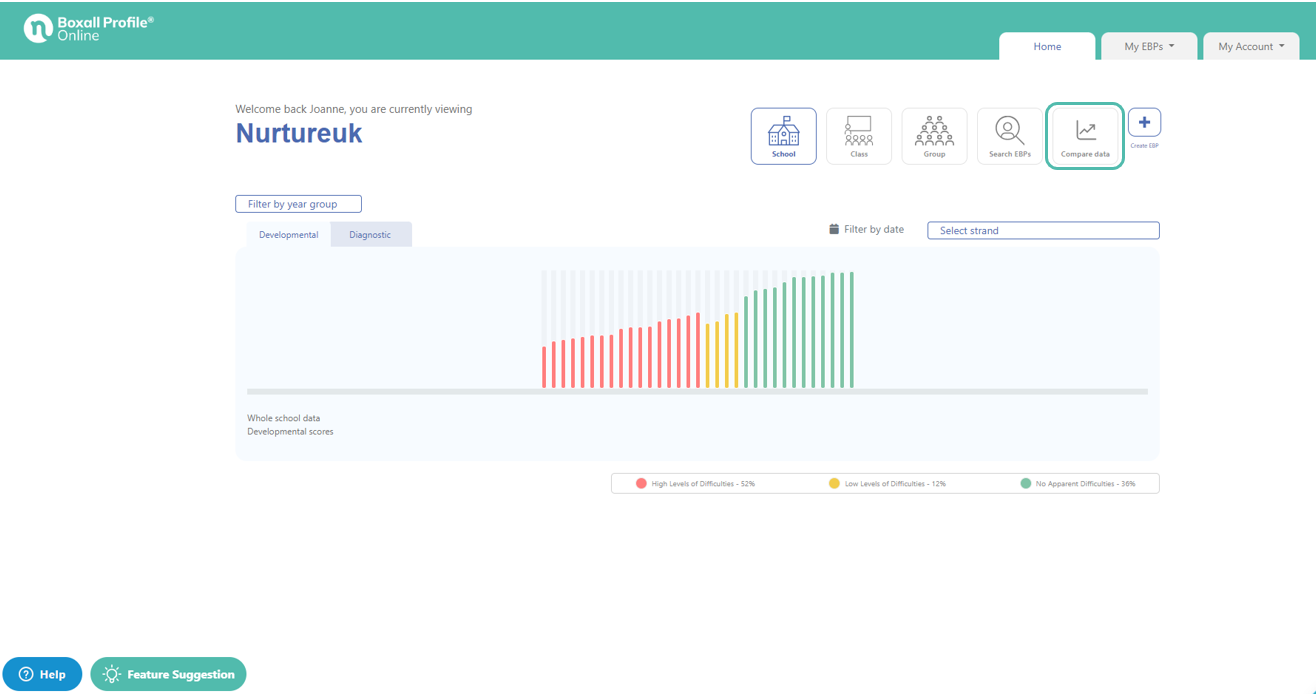Go to the Home tab

[x=1047, y=46]
